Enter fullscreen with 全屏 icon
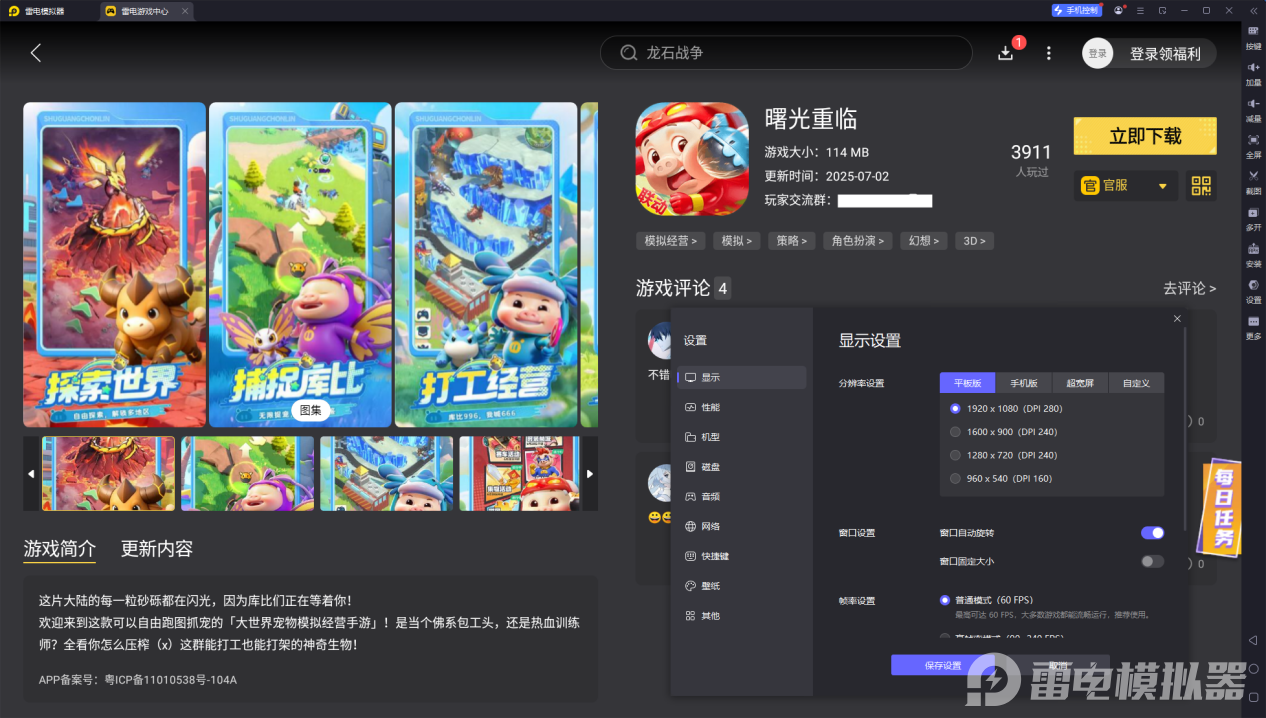The height and width of the screenshot is (718, 1266). pyautogui.click(x=1253, y=146)
